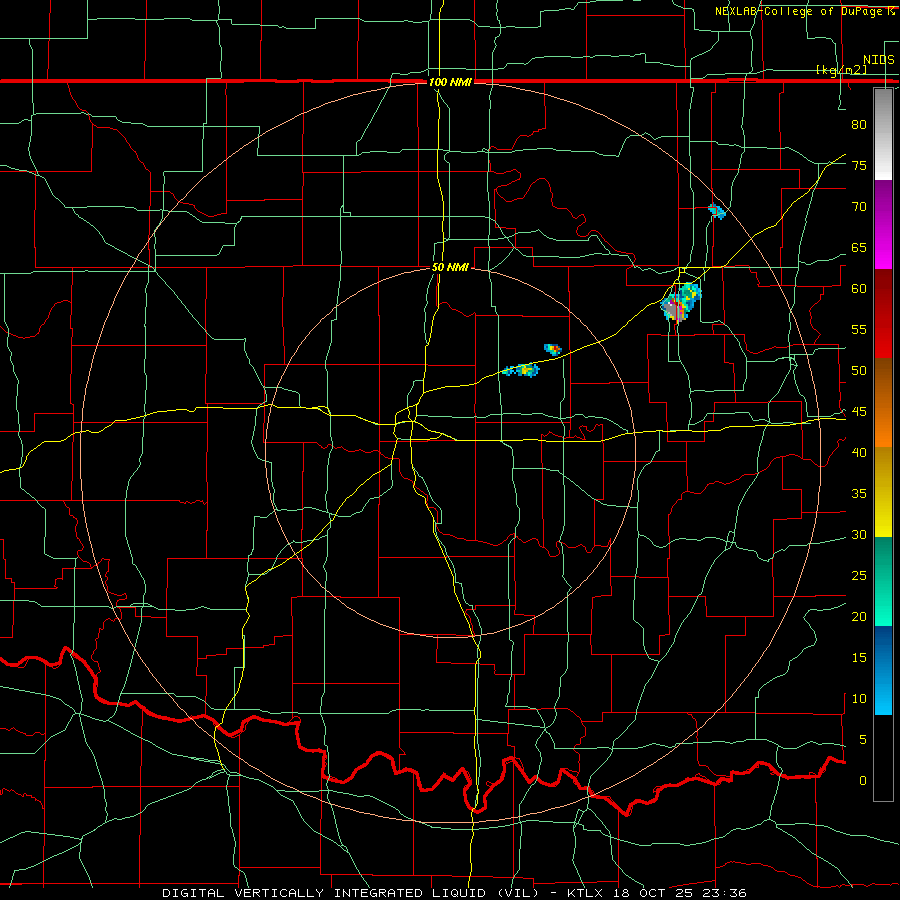The image size is (900, 900).
Task: Click the 30 value on the legend
Action: [859, 534]
